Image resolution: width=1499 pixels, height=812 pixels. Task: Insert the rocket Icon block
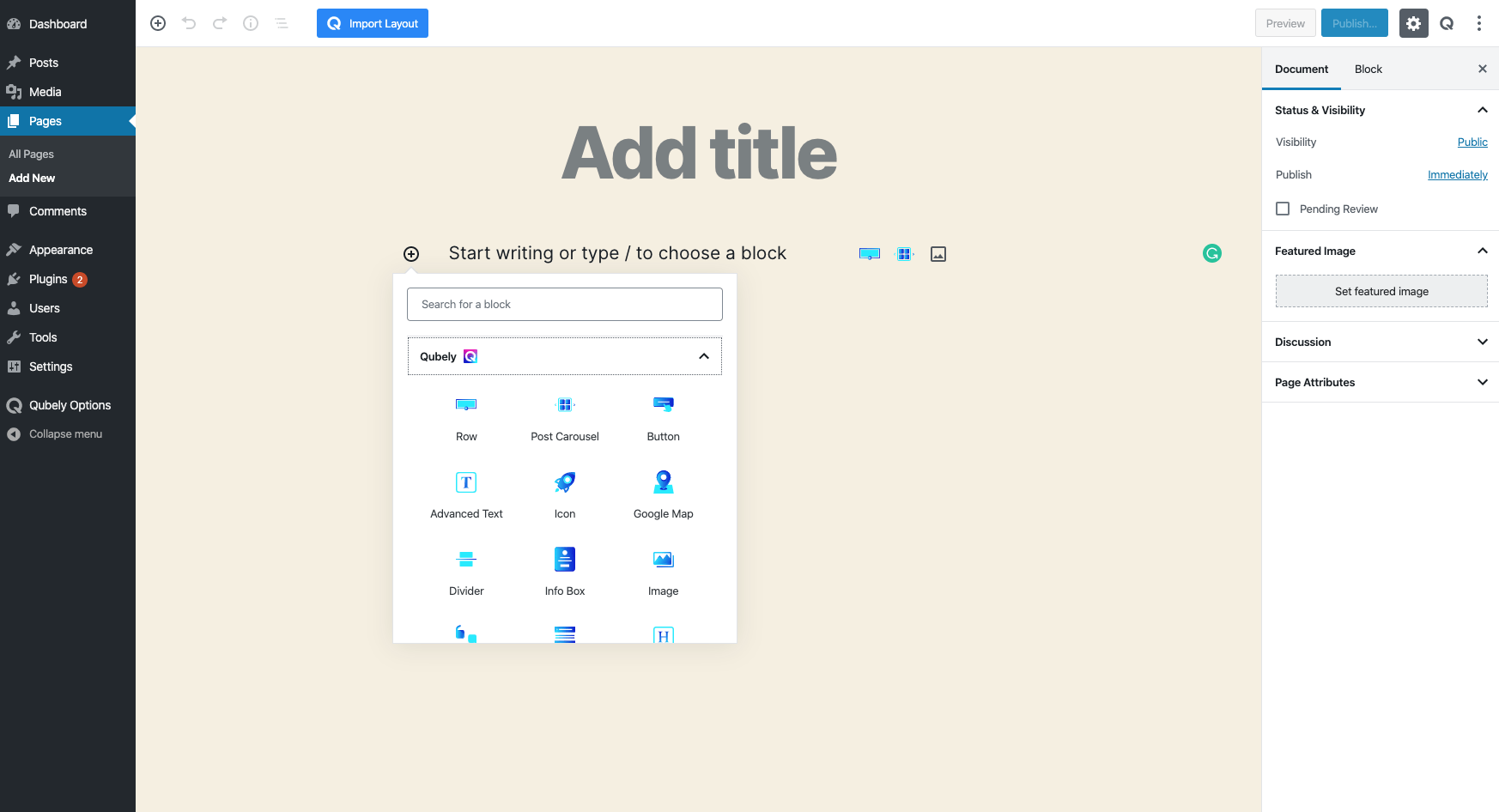click(564, 494)
